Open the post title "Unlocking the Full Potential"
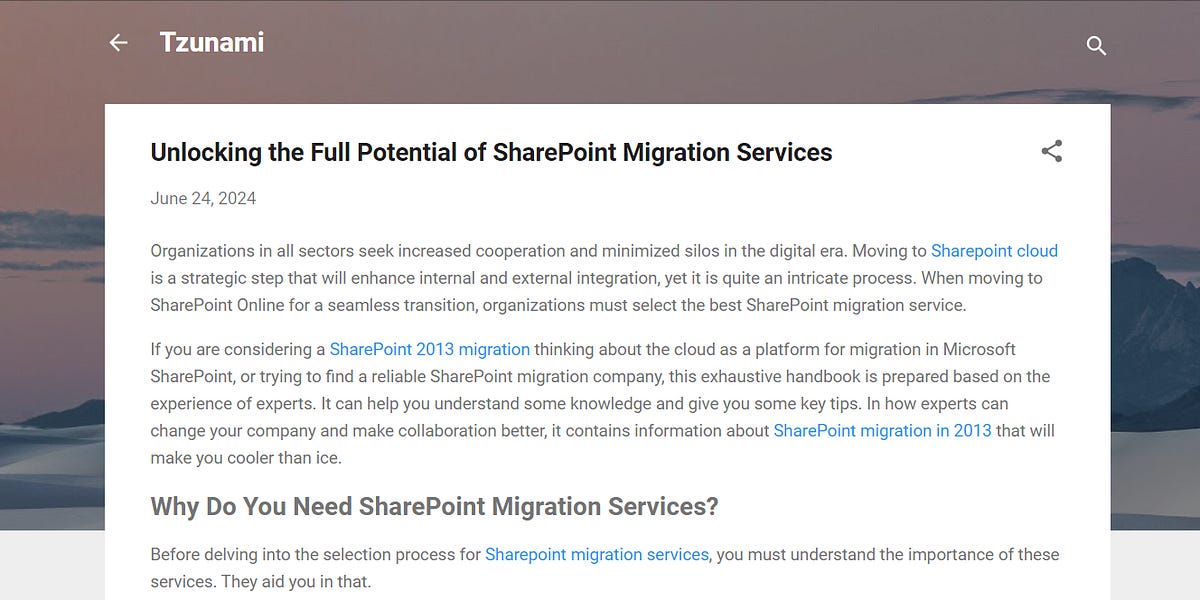 click(491, 152)
